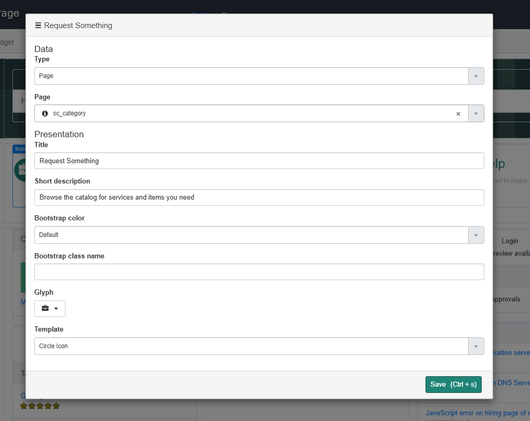Open the briefcase glyph picker
This screenshot has width=530, height=421.
pyautogui.click(x=50, y=308)
